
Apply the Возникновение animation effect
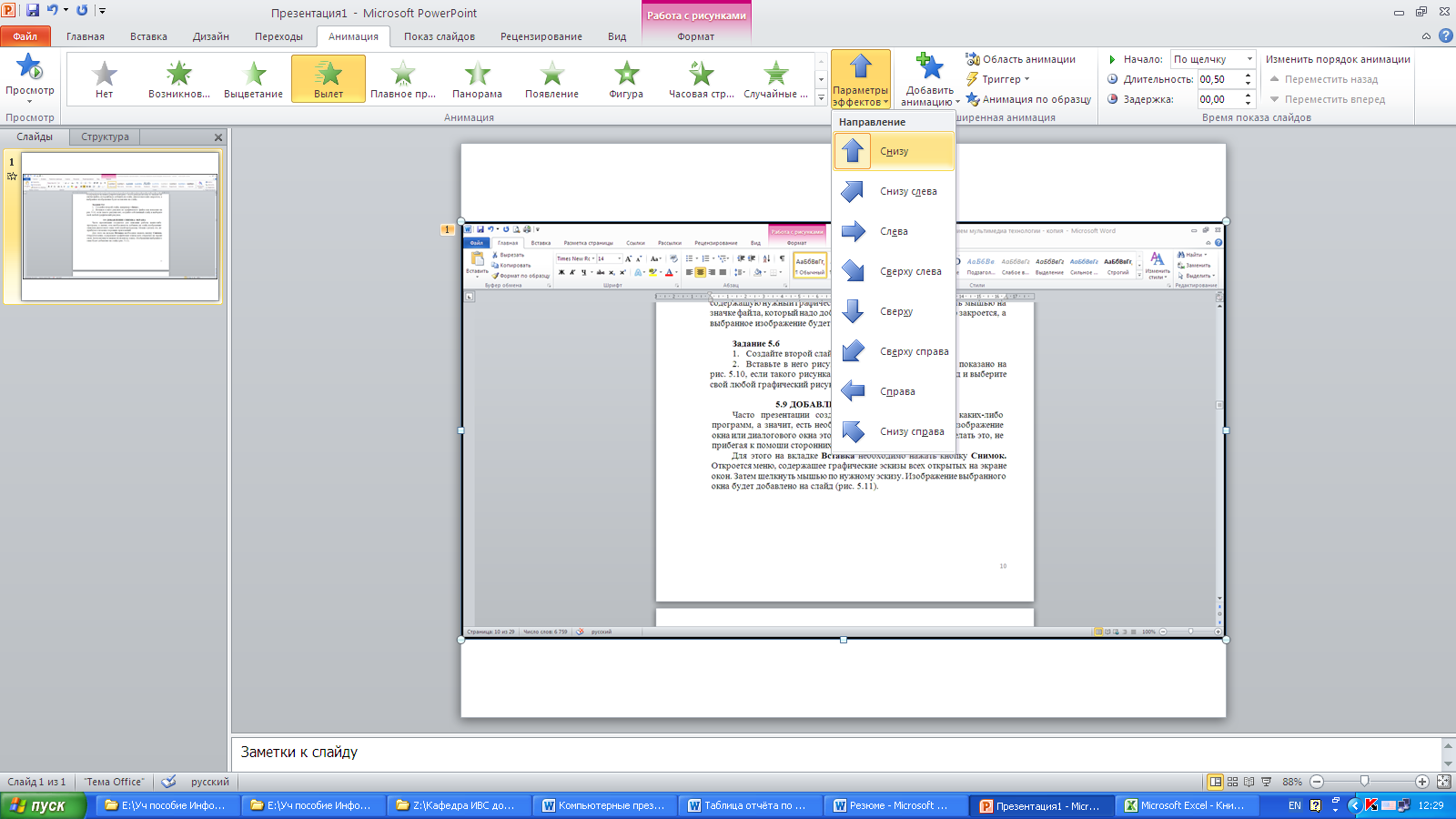179,78
